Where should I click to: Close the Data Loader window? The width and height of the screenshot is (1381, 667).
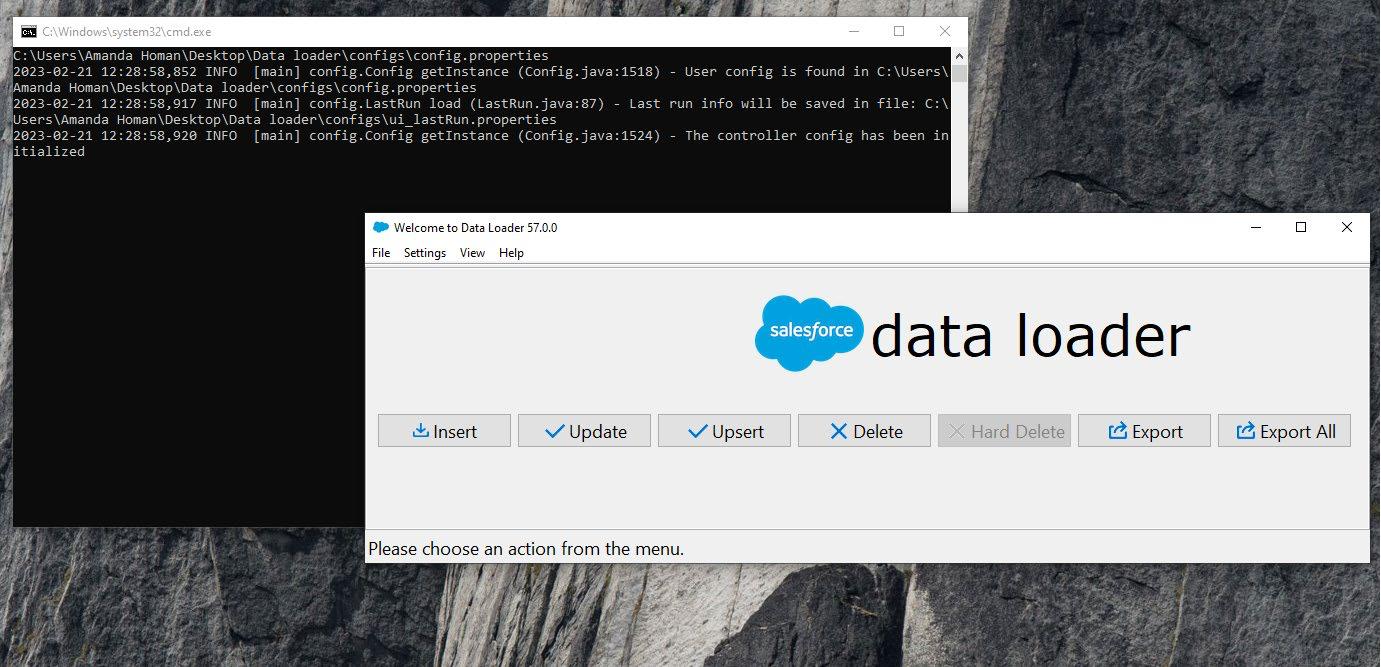point(1347,228)
